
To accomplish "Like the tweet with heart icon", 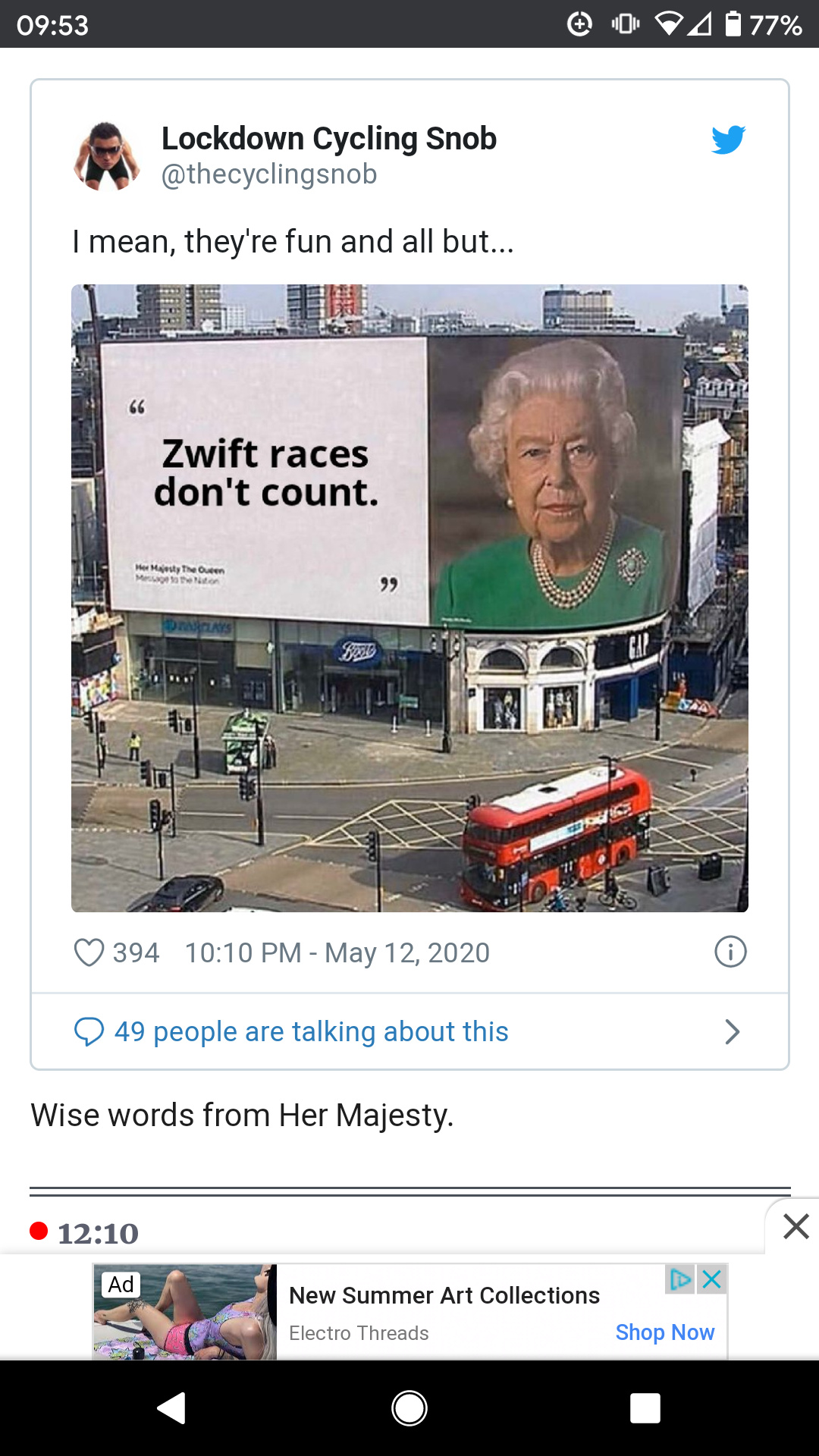I will (x=89, y=952).
